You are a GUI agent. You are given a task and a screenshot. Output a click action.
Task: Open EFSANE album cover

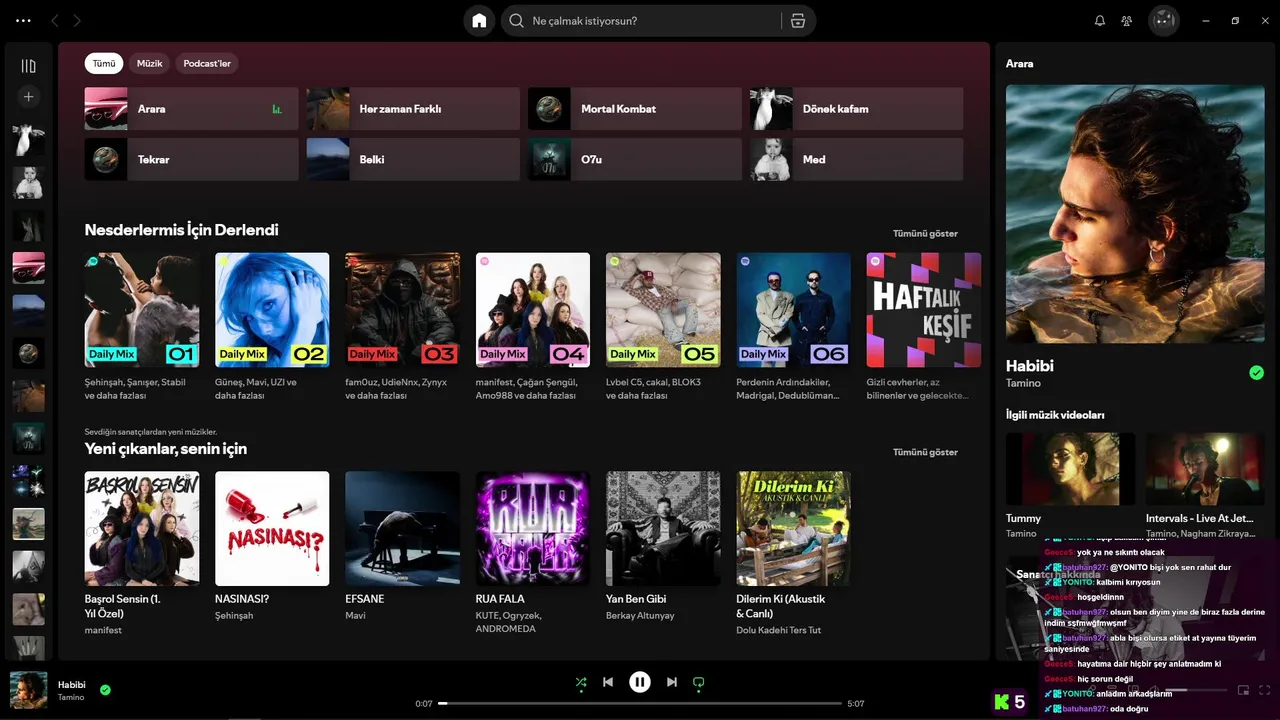pyautogui.click(x=402, y=528)
